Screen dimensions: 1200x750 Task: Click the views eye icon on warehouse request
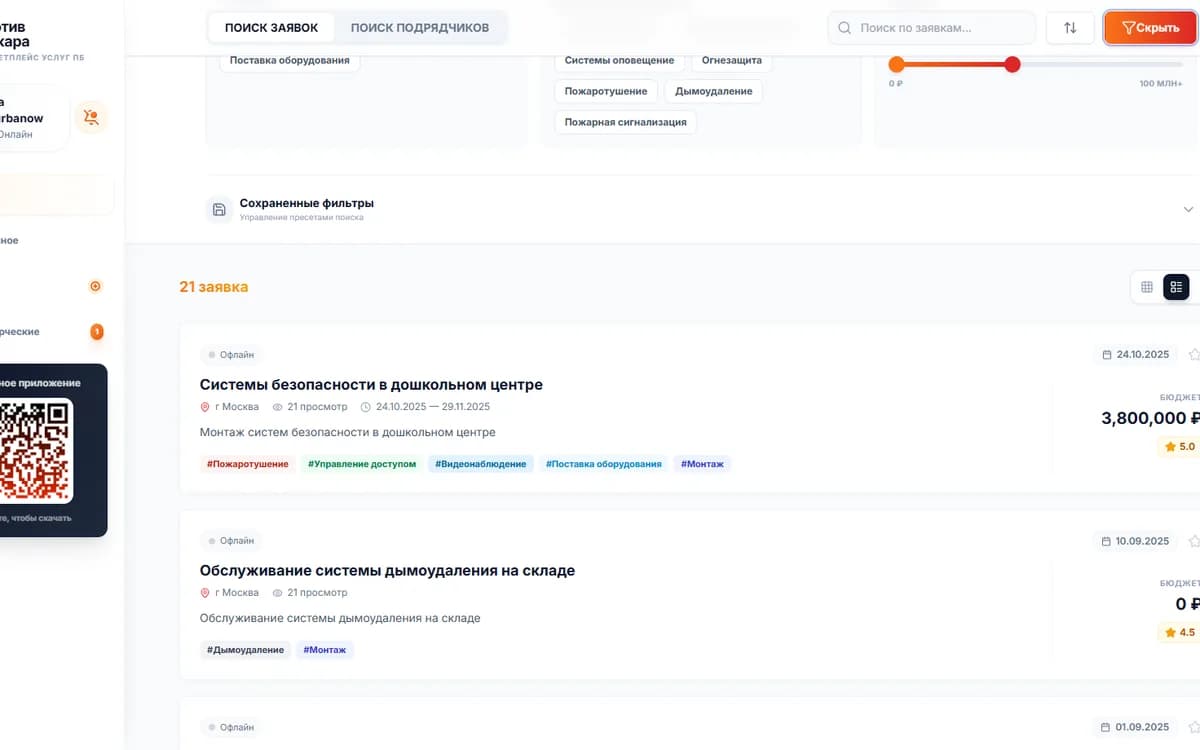click(278, 593)
